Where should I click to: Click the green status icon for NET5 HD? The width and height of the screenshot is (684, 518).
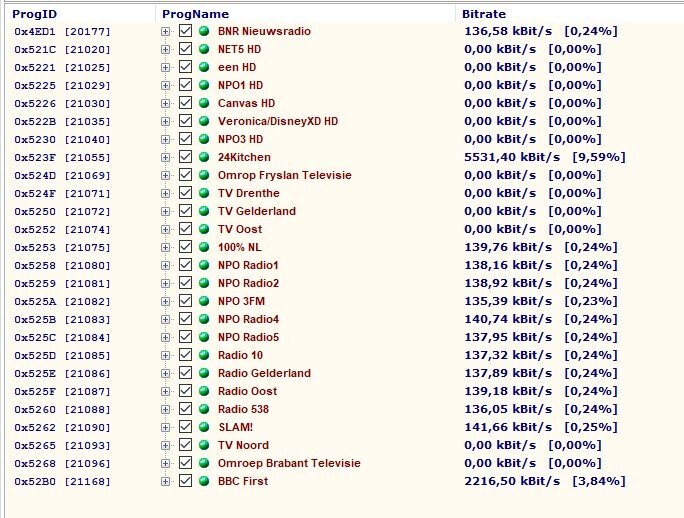coord(204,49)
